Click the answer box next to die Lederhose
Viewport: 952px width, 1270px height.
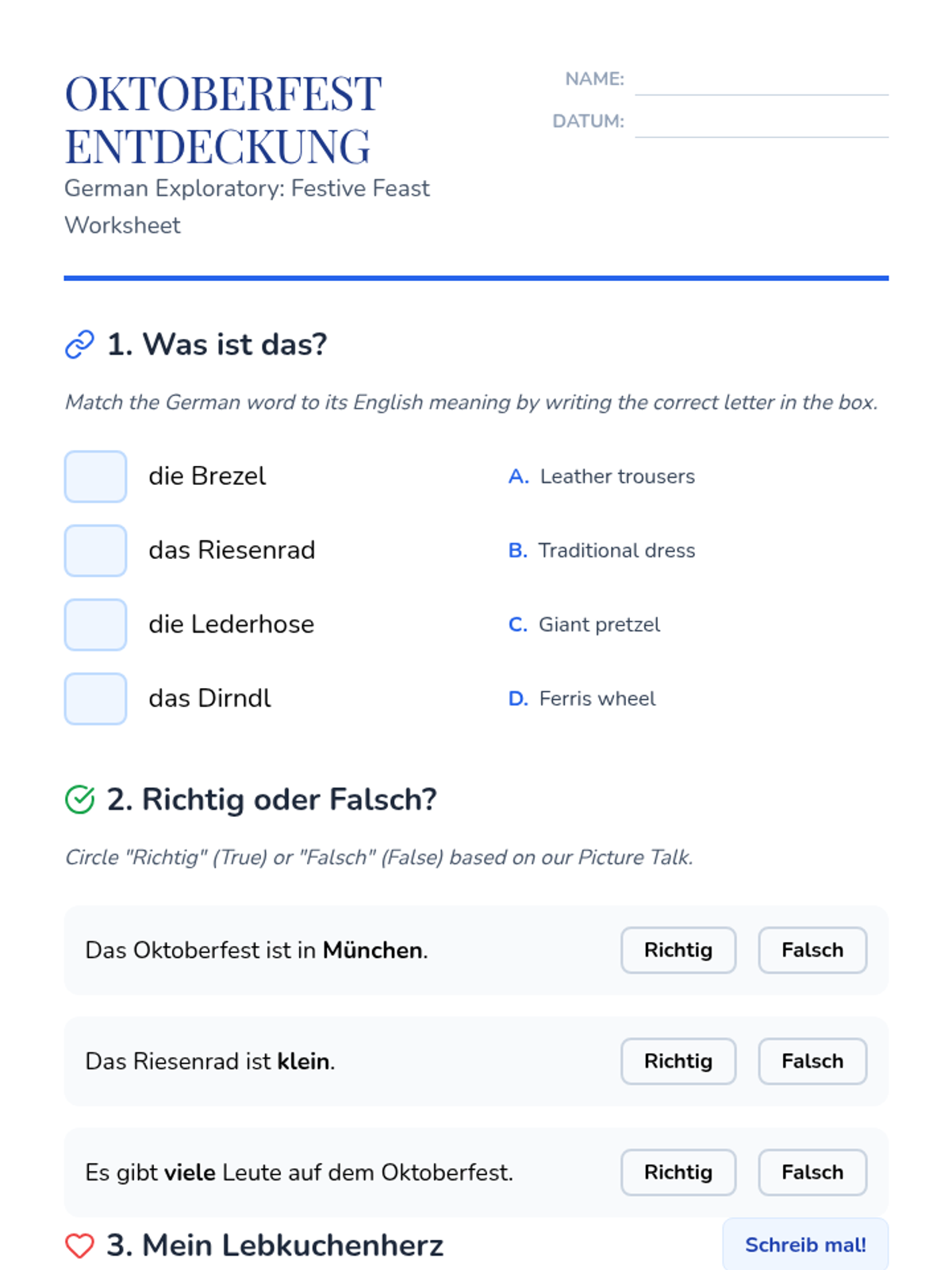point(95,625)
